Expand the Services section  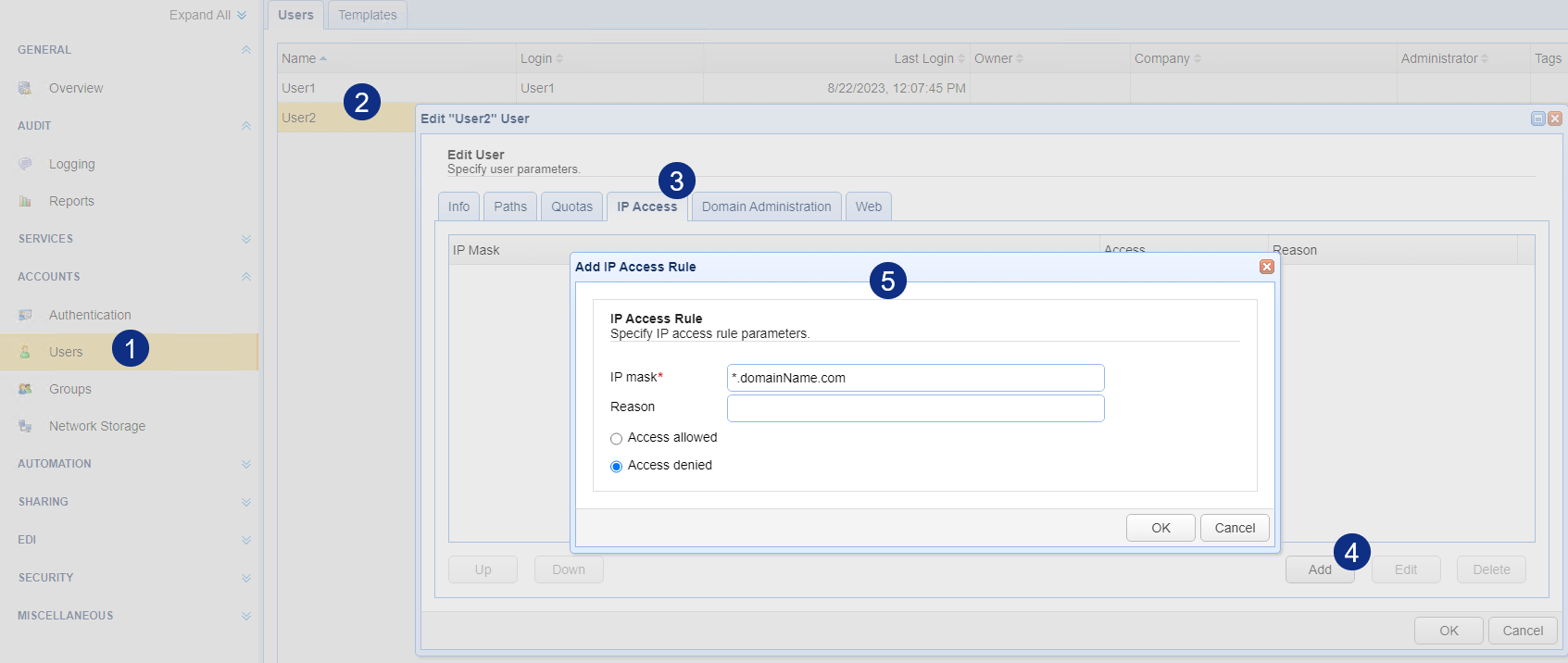(x=245, y=239)
